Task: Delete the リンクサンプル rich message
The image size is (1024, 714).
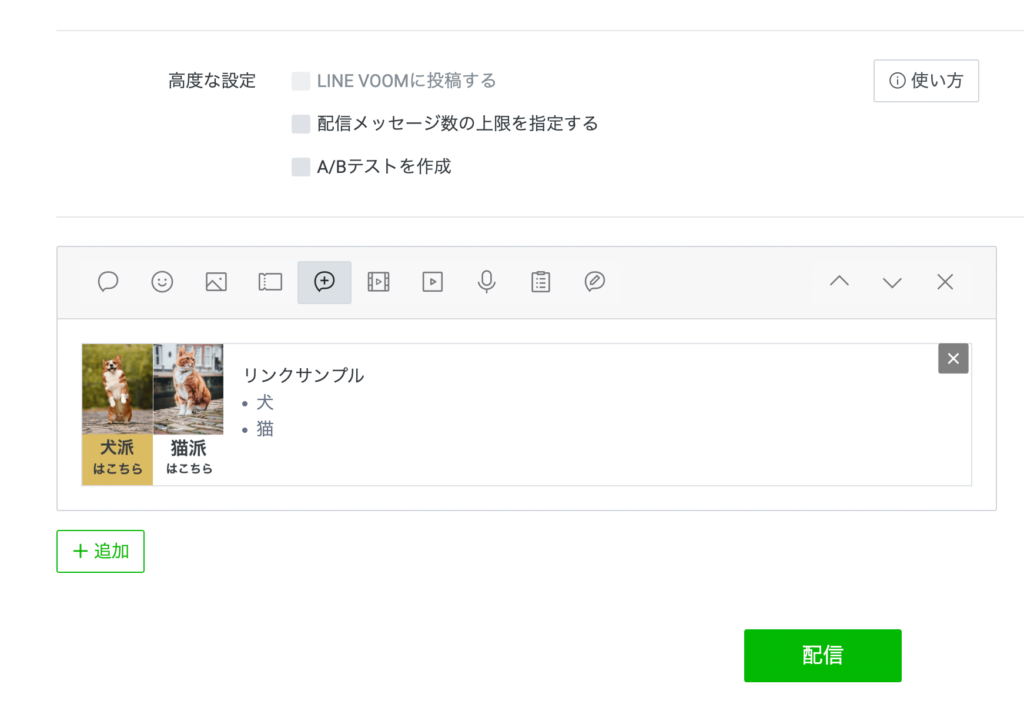Action: coord(953,359)
